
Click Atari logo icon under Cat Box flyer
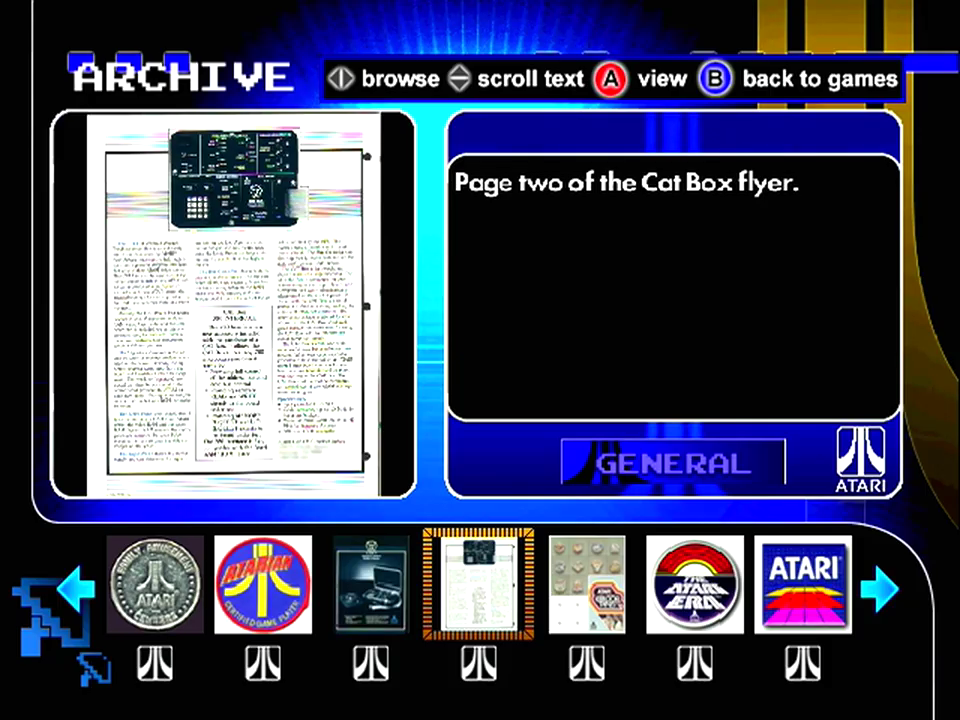(479, 663)
